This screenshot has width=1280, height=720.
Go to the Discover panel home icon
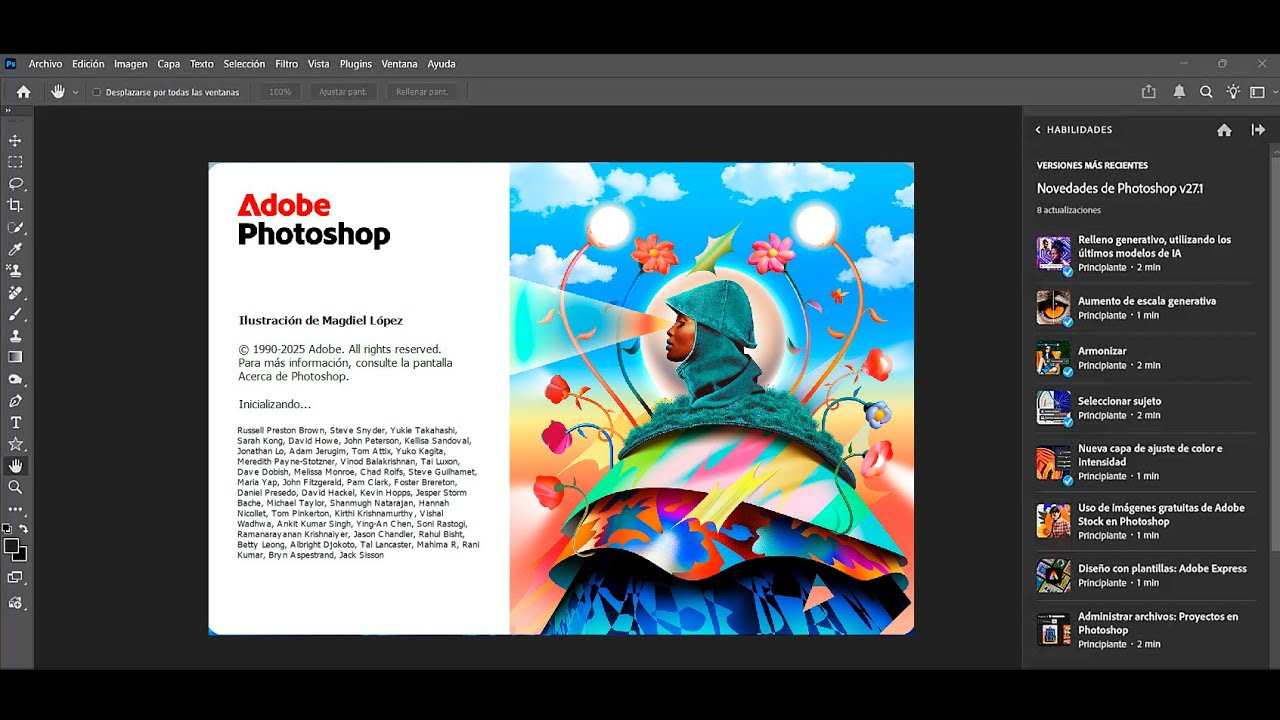click(x=1224, y=130)
